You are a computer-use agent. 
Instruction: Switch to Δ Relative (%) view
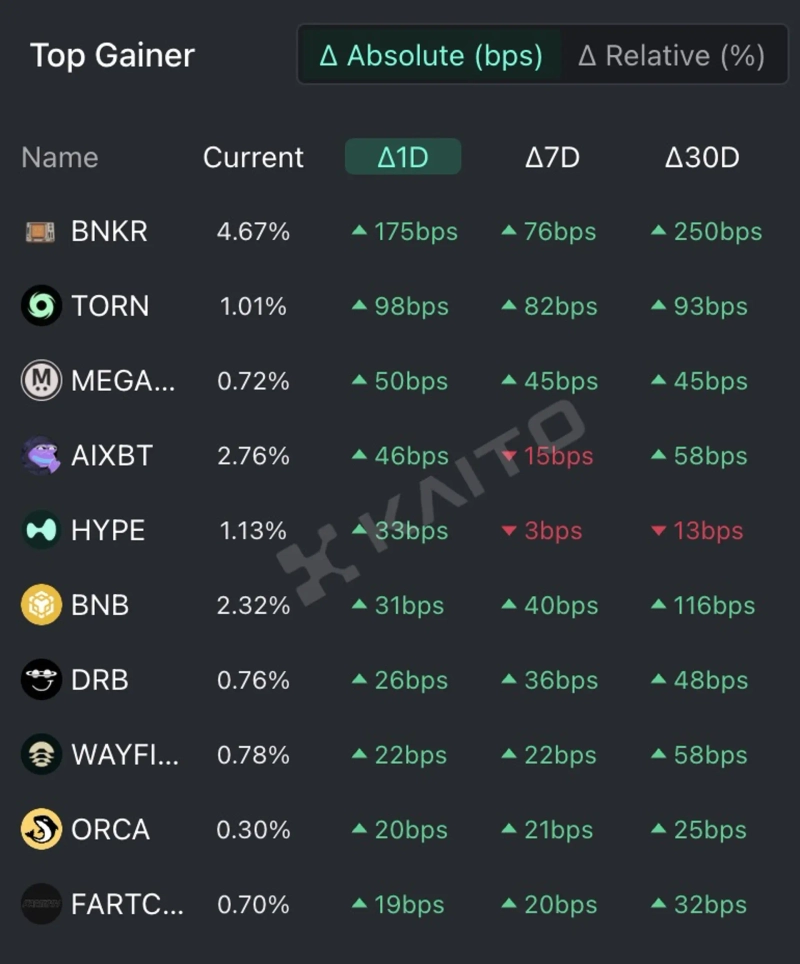(671, 56)
